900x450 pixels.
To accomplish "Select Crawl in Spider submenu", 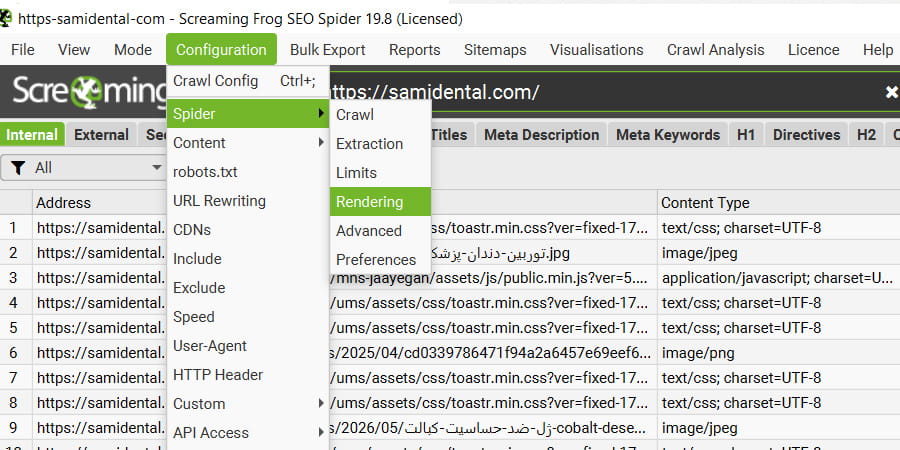I will 380,115.
